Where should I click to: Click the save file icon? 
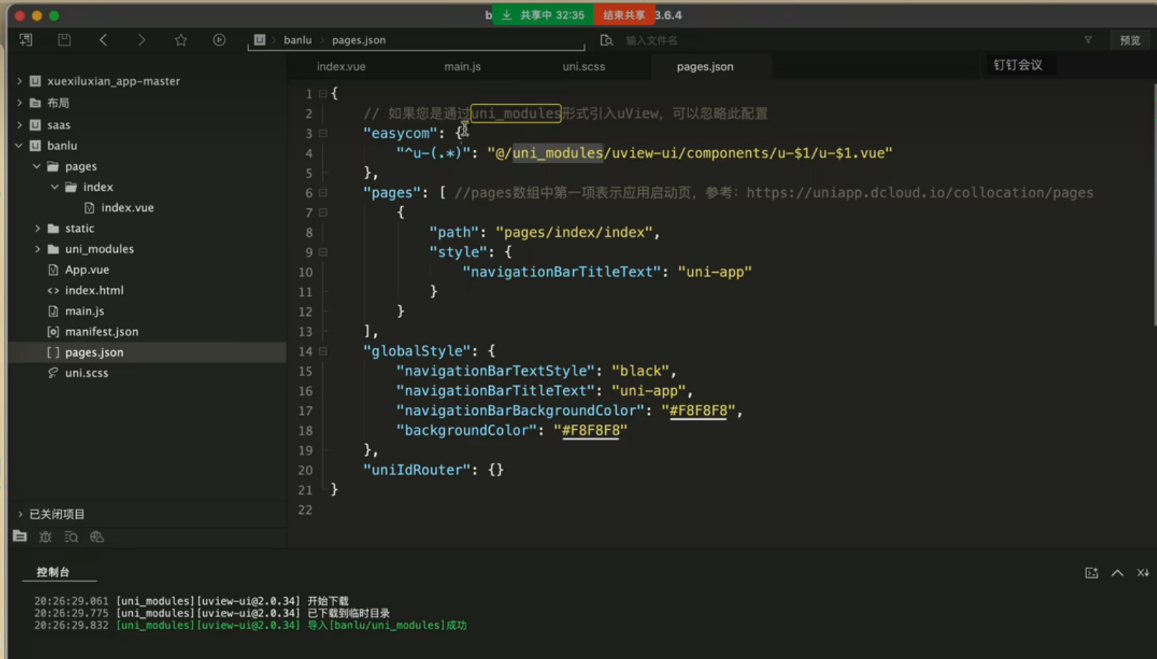pos(64,40)
